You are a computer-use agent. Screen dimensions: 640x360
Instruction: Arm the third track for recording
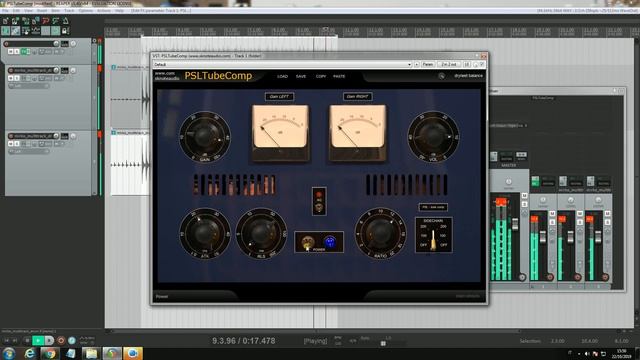point(11,136)
